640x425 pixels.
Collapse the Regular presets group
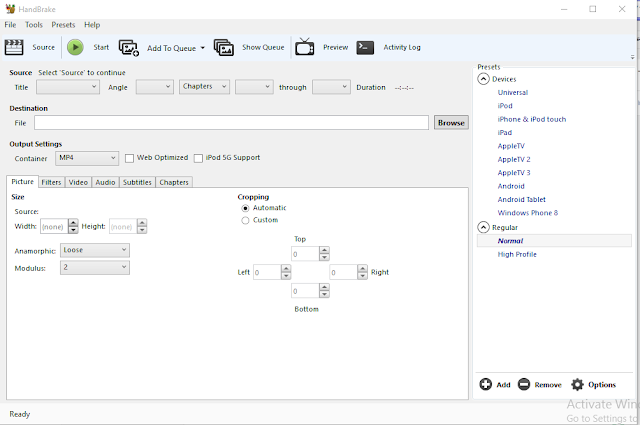click(483, 227)
